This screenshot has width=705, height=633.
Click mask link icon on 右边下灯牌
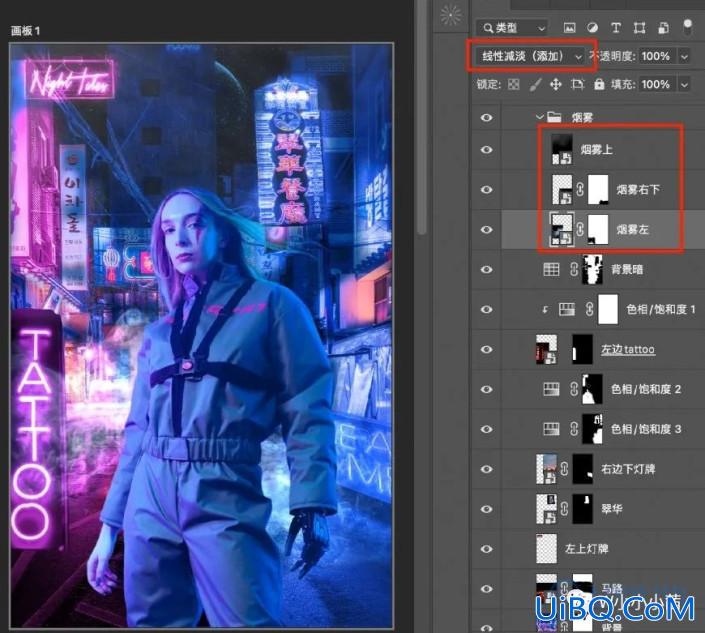(565, 469)
